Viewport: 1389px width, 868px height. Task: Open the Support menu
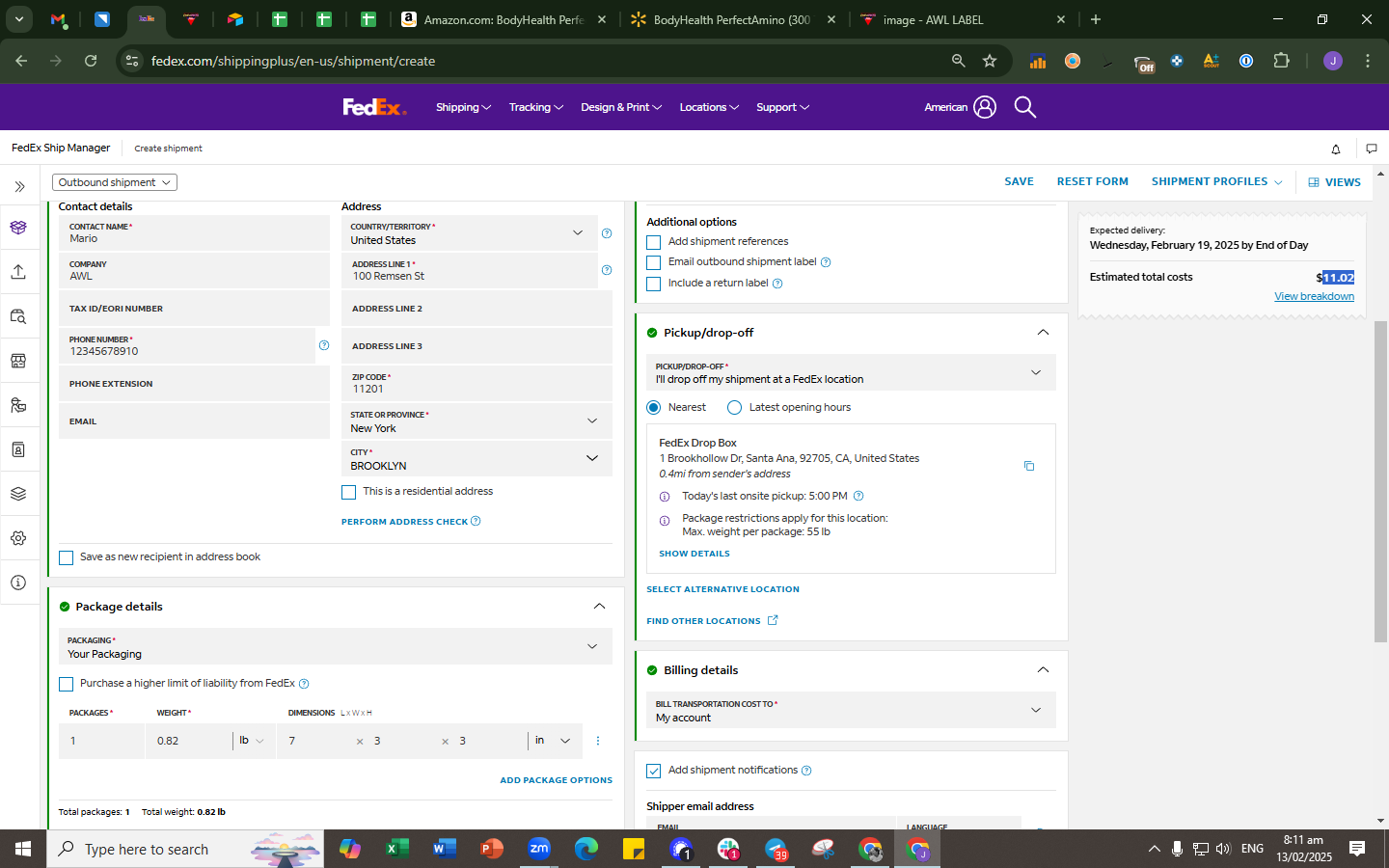point(782,107)
